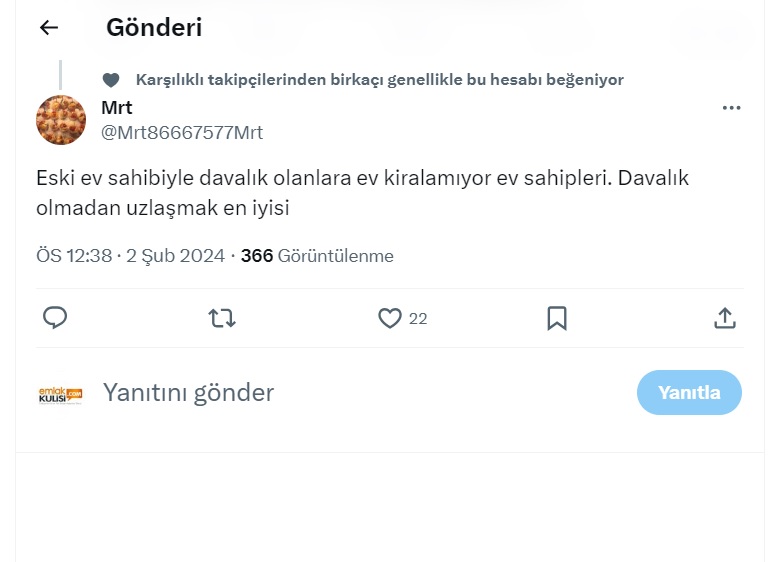Click the small heart beside the mutual followers note
The image size is (773, 562).
pos(111,80)
